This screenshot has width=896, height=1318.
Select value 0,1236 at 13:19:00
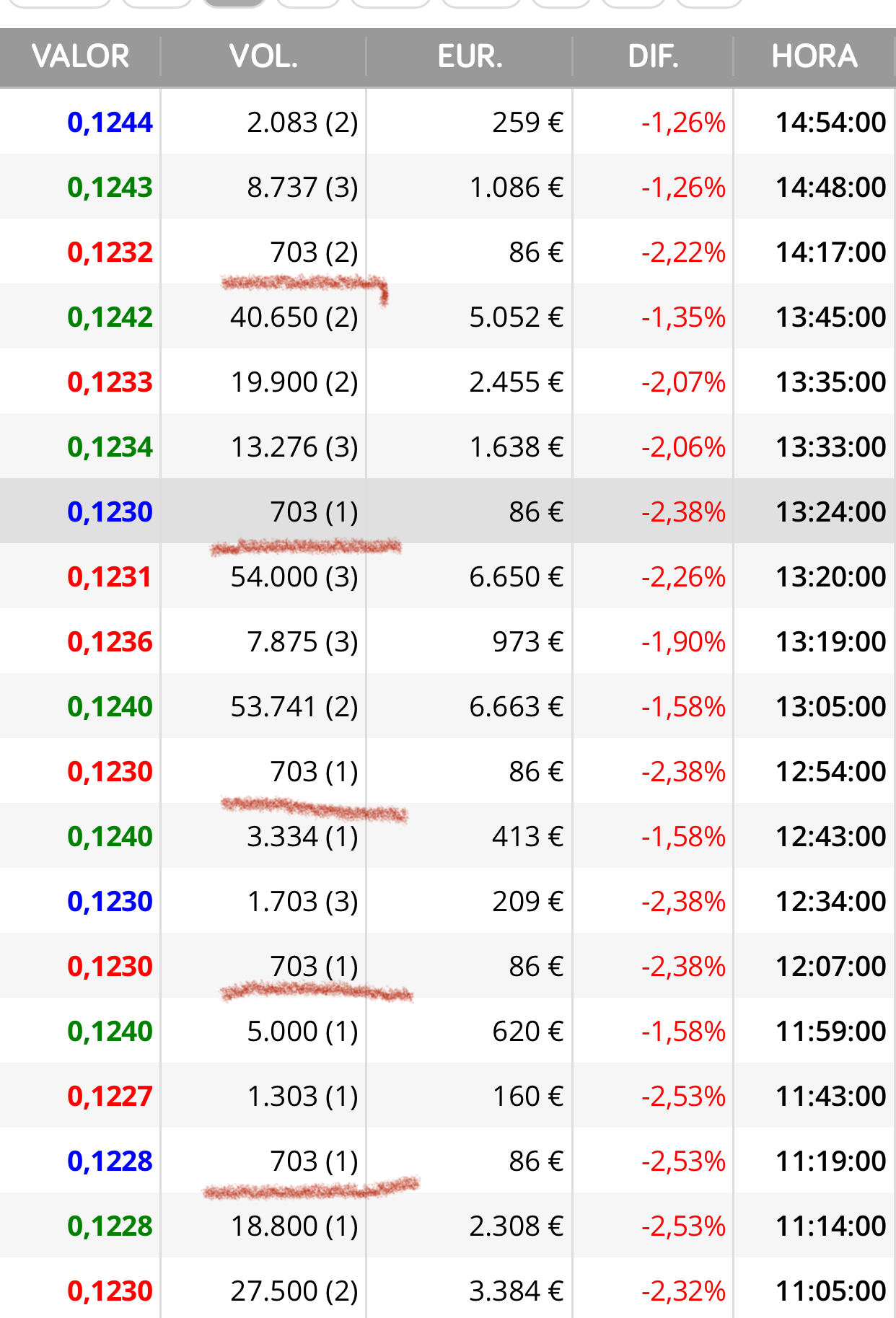[110, 642]
